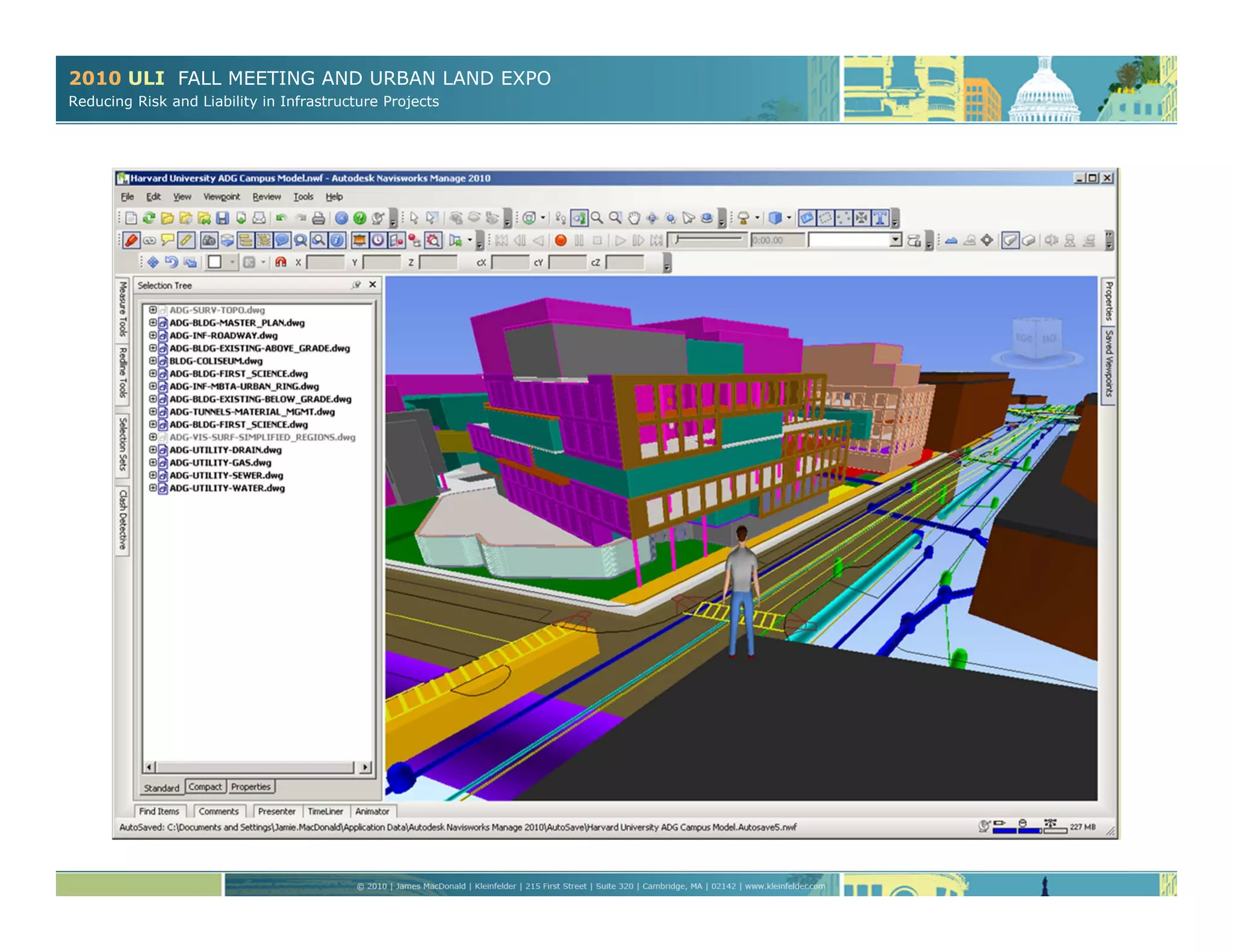Toggle the Text display mode button
This screenshot has width=1233, height=952.
click(x=880, y=218)
